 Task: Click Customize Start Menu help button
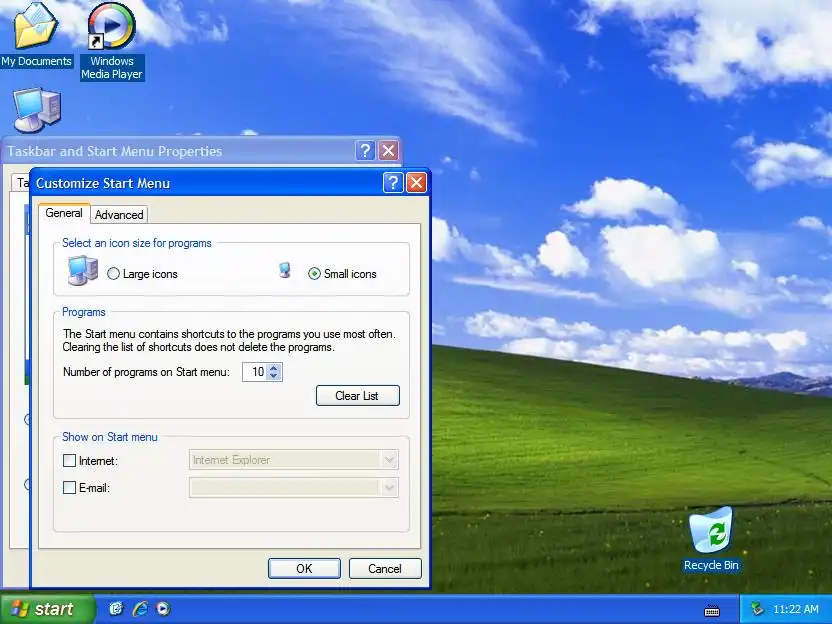tap(393, 183)
